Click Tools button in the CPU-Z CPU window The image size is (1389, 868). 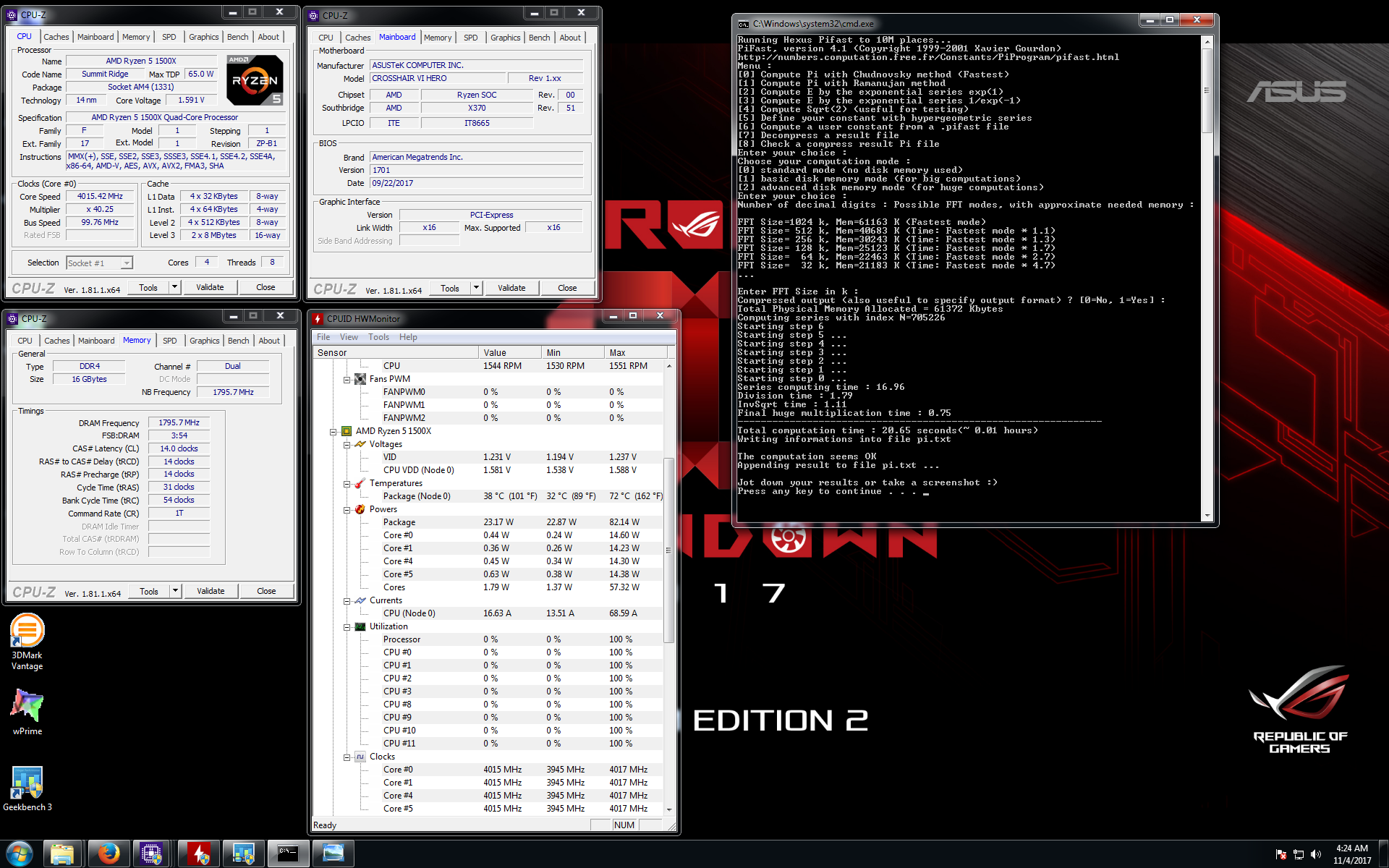(148, 287)
